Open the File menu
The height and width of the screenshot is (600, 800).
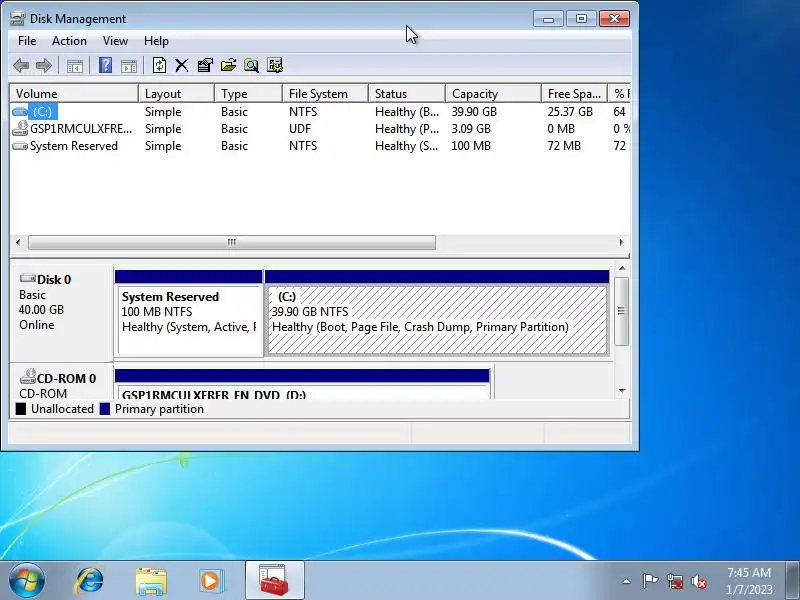27,41
